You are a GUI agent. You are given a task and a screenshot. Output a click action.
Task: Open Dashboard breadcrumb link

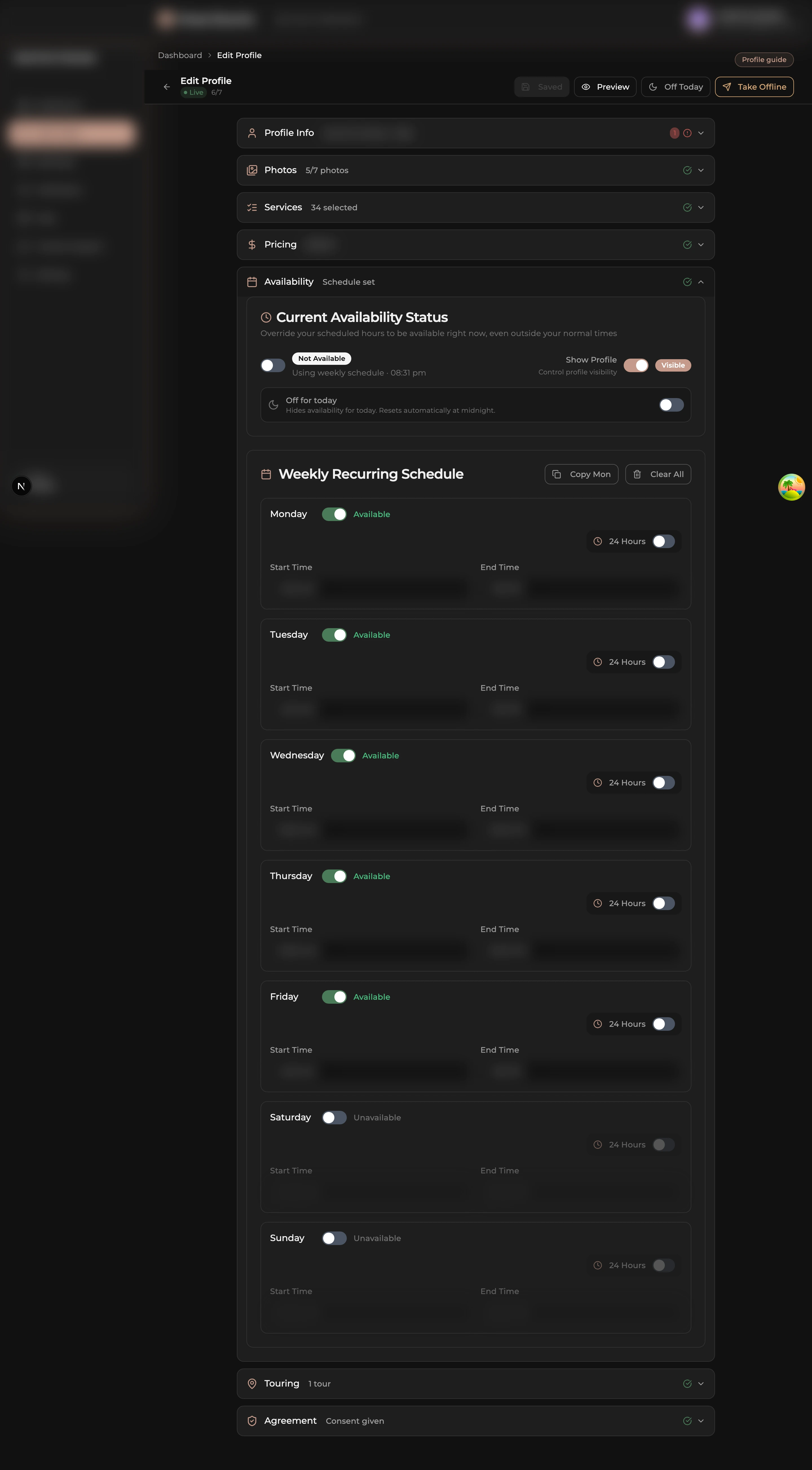click(x=180, y=55)
